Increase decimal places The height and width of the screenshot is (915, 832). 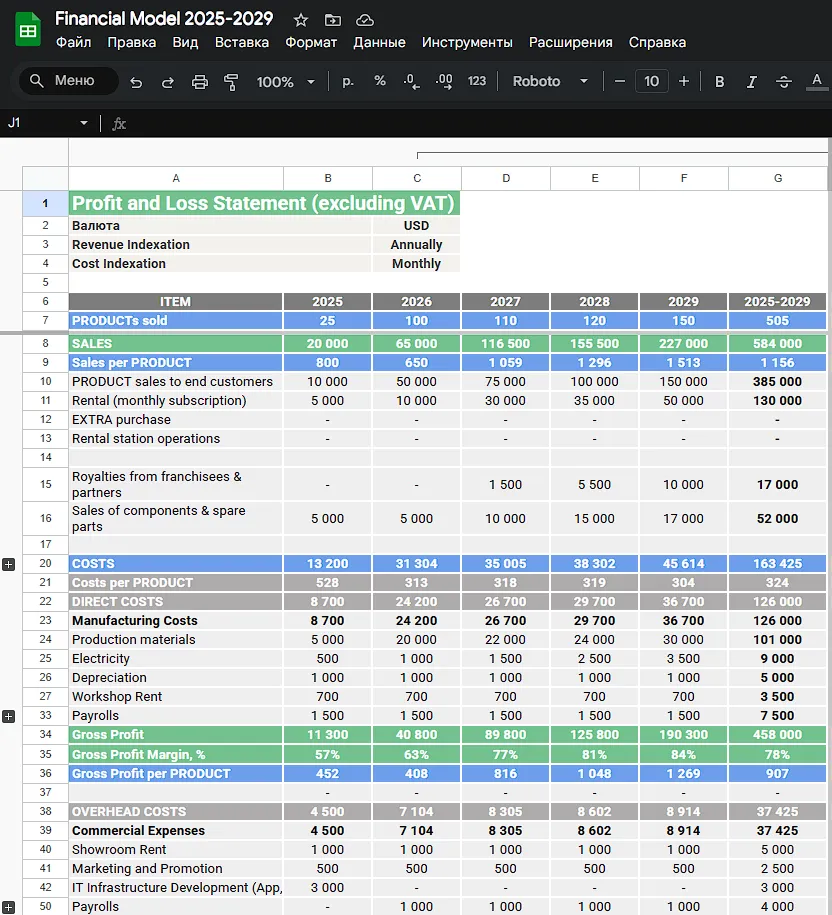(444, 81)
